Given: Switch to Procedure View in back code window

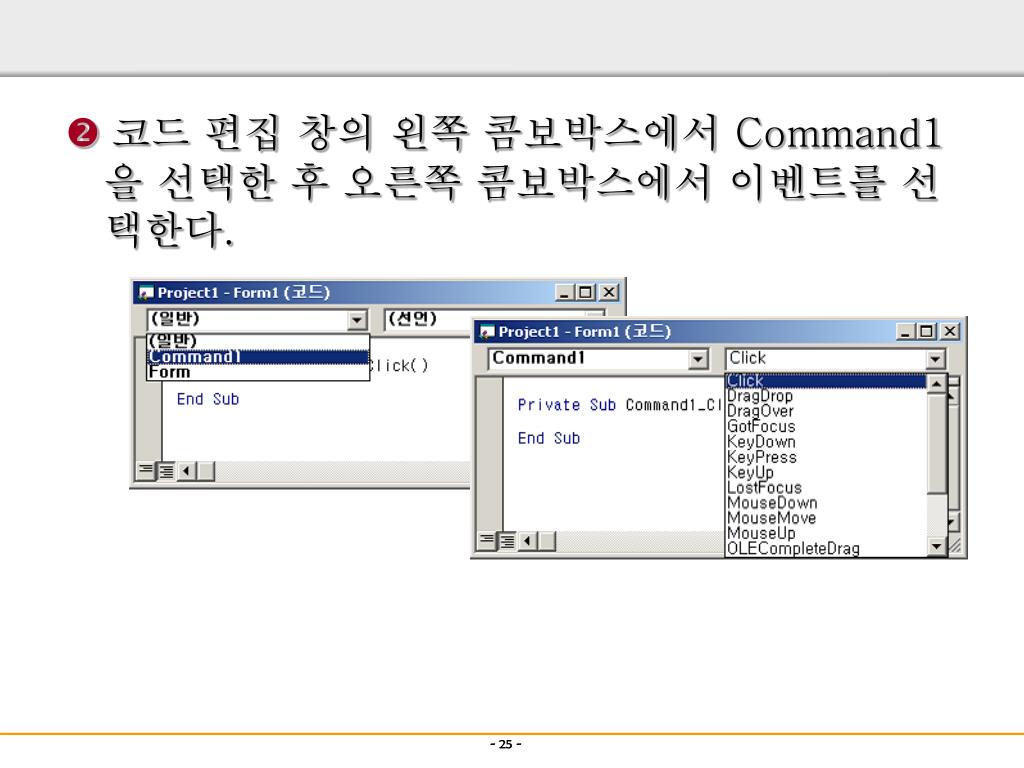Looking at the screenshot, I should pos(146,470).
